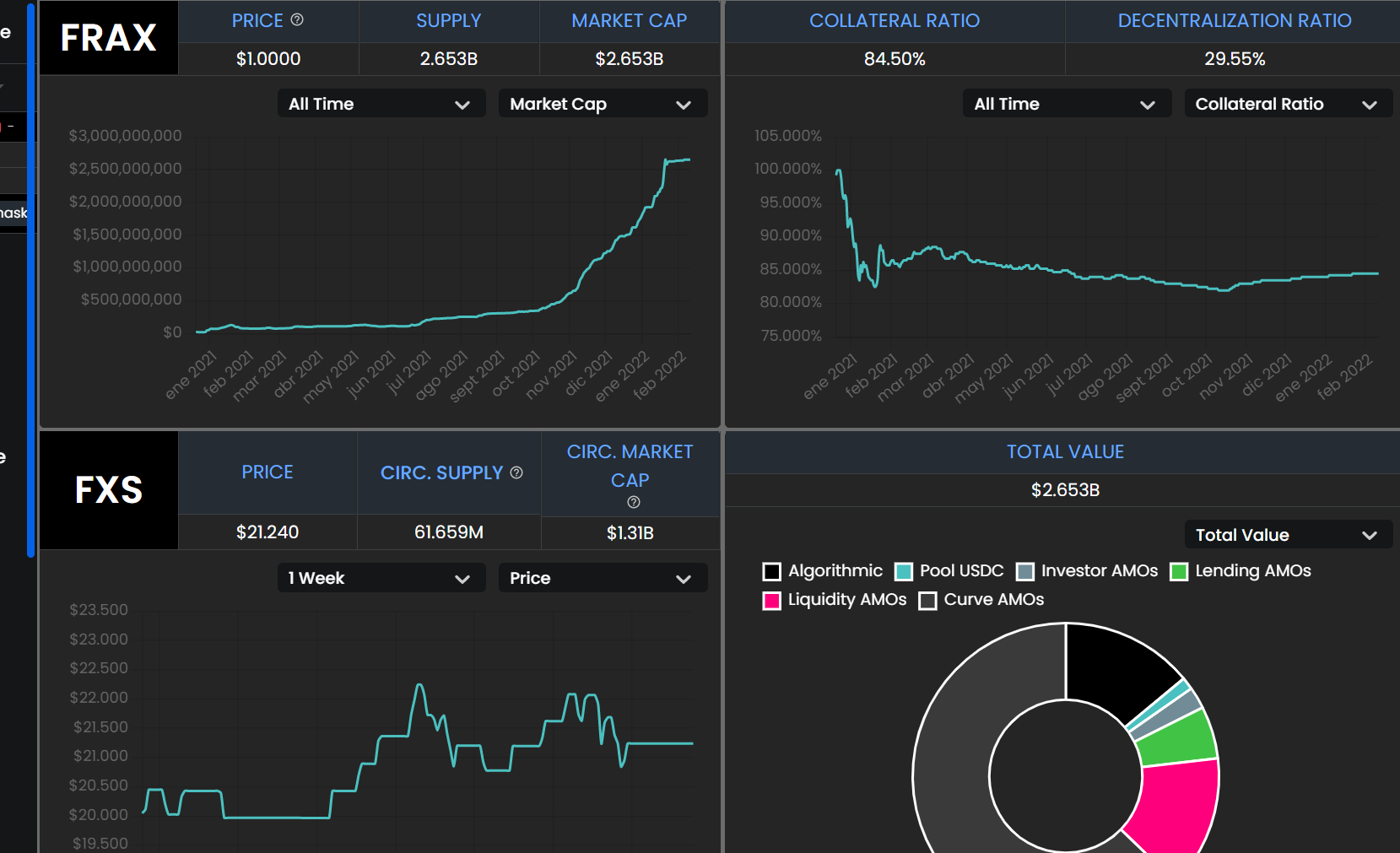Open the FRAX chart All Time dropdown

[x=381, y=104]
